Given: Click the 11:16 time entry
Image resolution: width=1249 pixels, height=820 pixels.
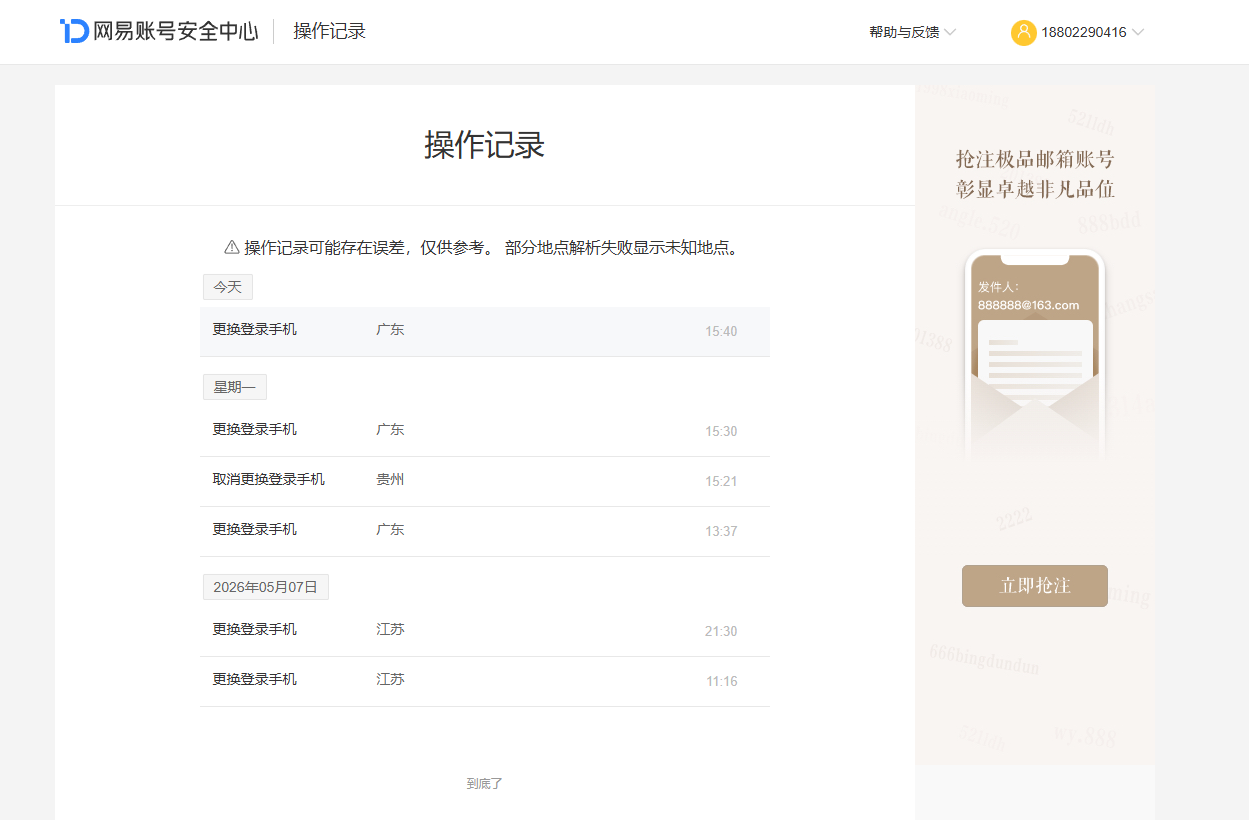Looking at the screenshot, I should tap(721, 681).
